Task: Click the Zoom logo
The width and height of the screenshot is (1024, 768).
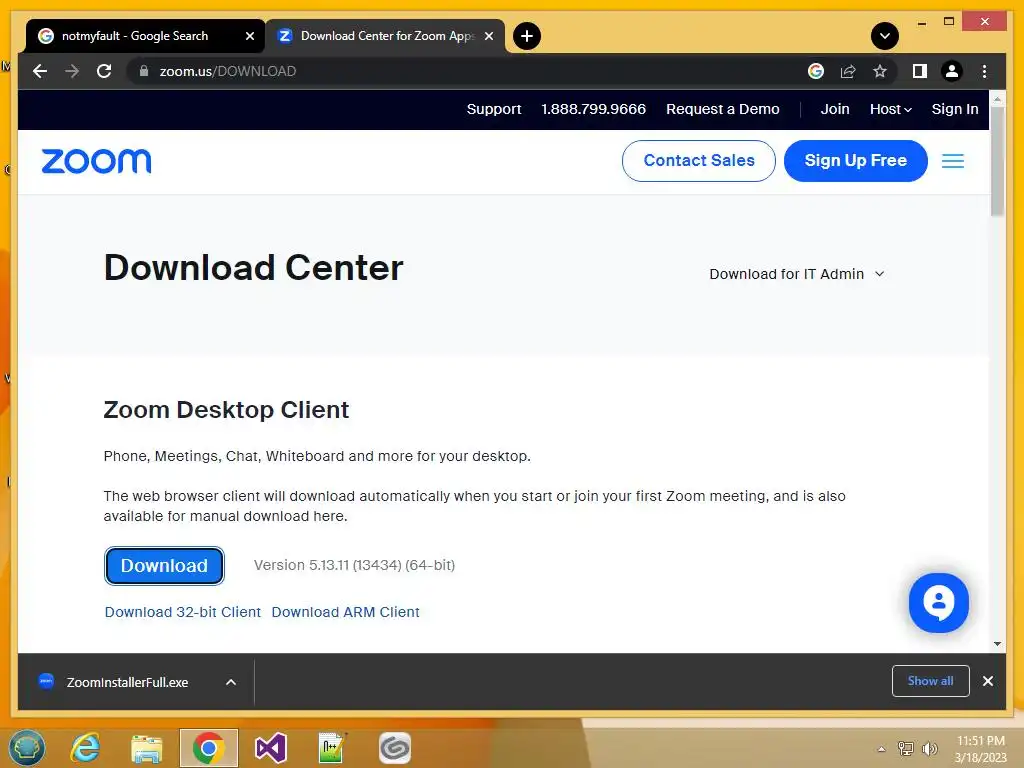Action: (x=96, y=161)
